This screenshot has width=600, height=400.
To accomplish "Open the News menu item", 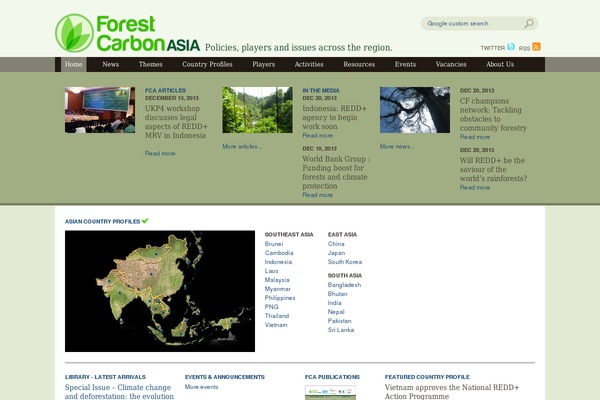I will click(x=111, y=64).
